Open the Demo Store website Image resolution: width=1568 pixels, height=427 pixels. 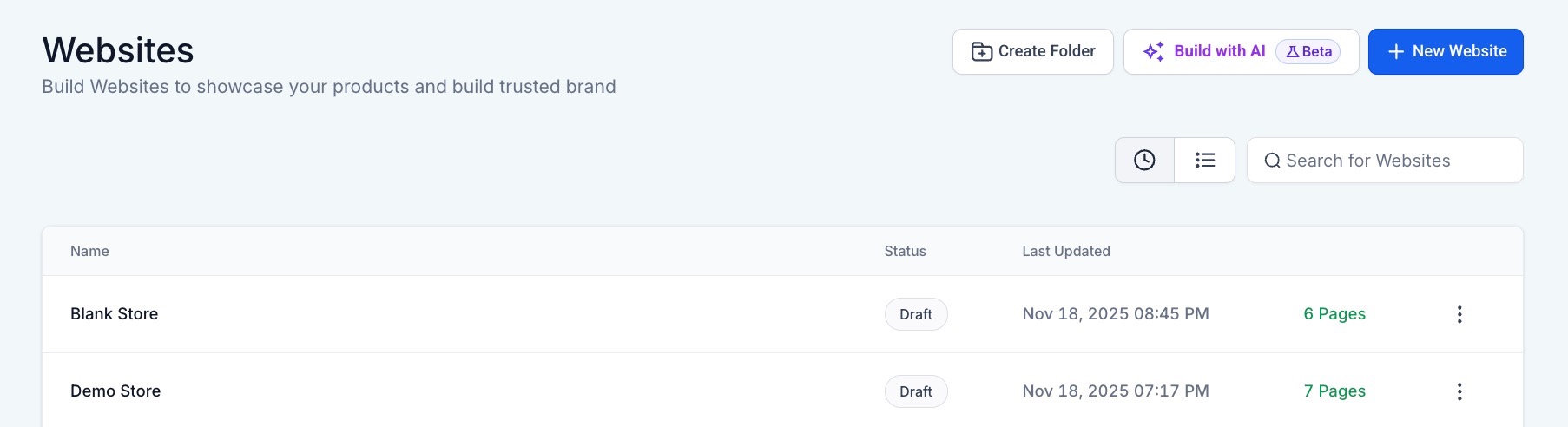[x=115, y=391]
